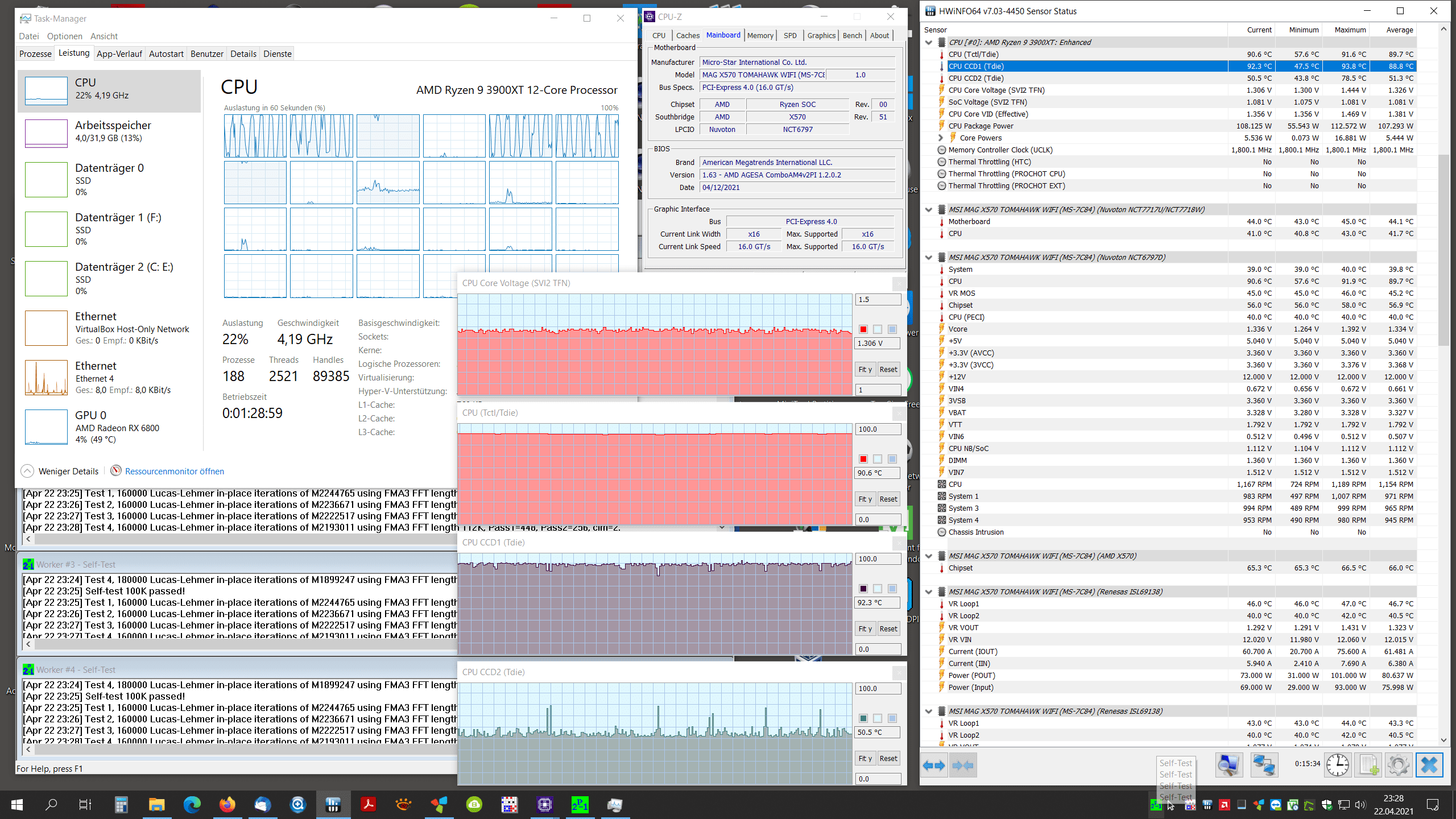Click dark purple swatch in CCD1 graph
The width and height of the screenshot is (1456, 819).
(863, 589)
